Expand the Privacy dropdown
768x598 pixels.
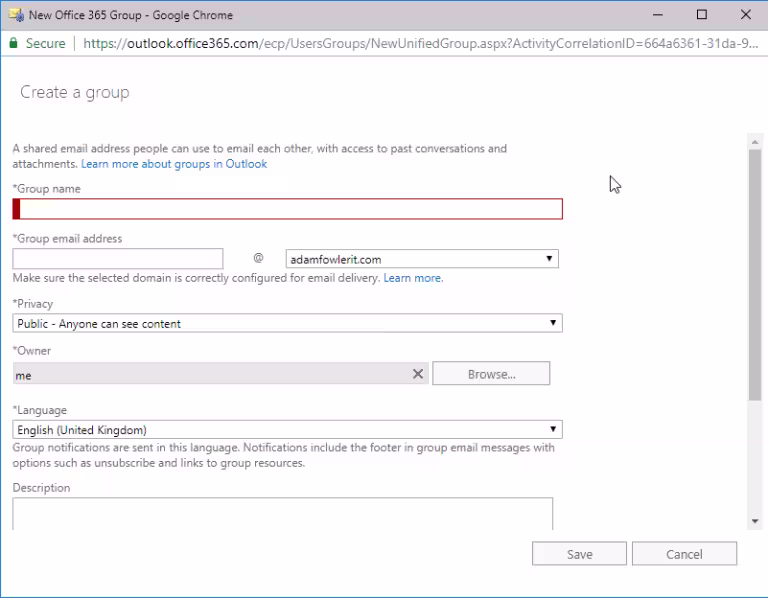(x=288, y=323)
